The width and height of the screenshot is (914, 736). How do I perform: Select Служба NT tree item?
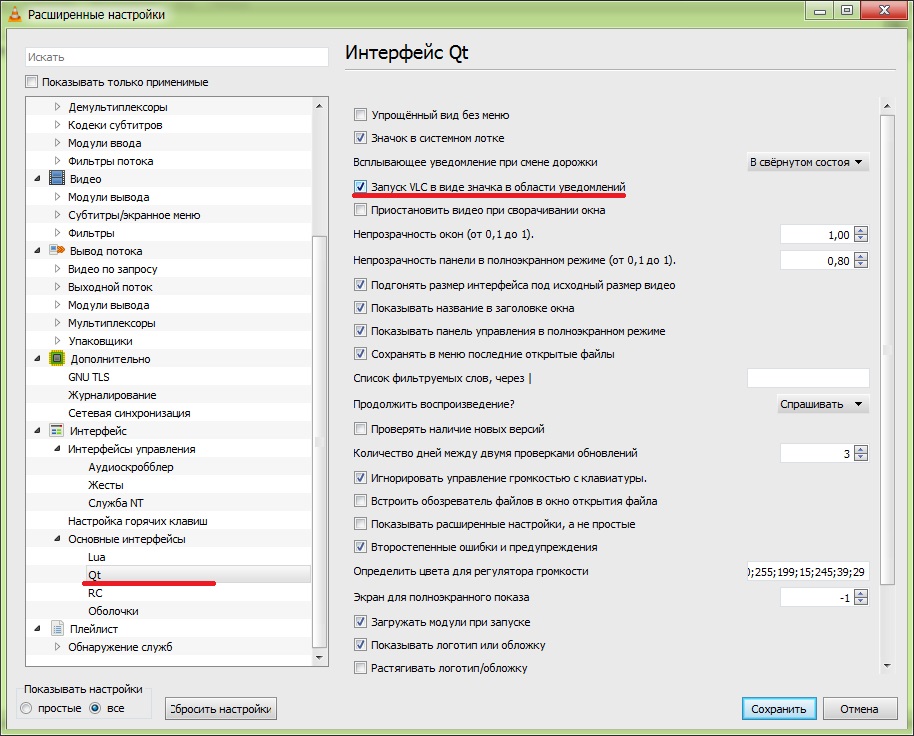tap(115, 503)
